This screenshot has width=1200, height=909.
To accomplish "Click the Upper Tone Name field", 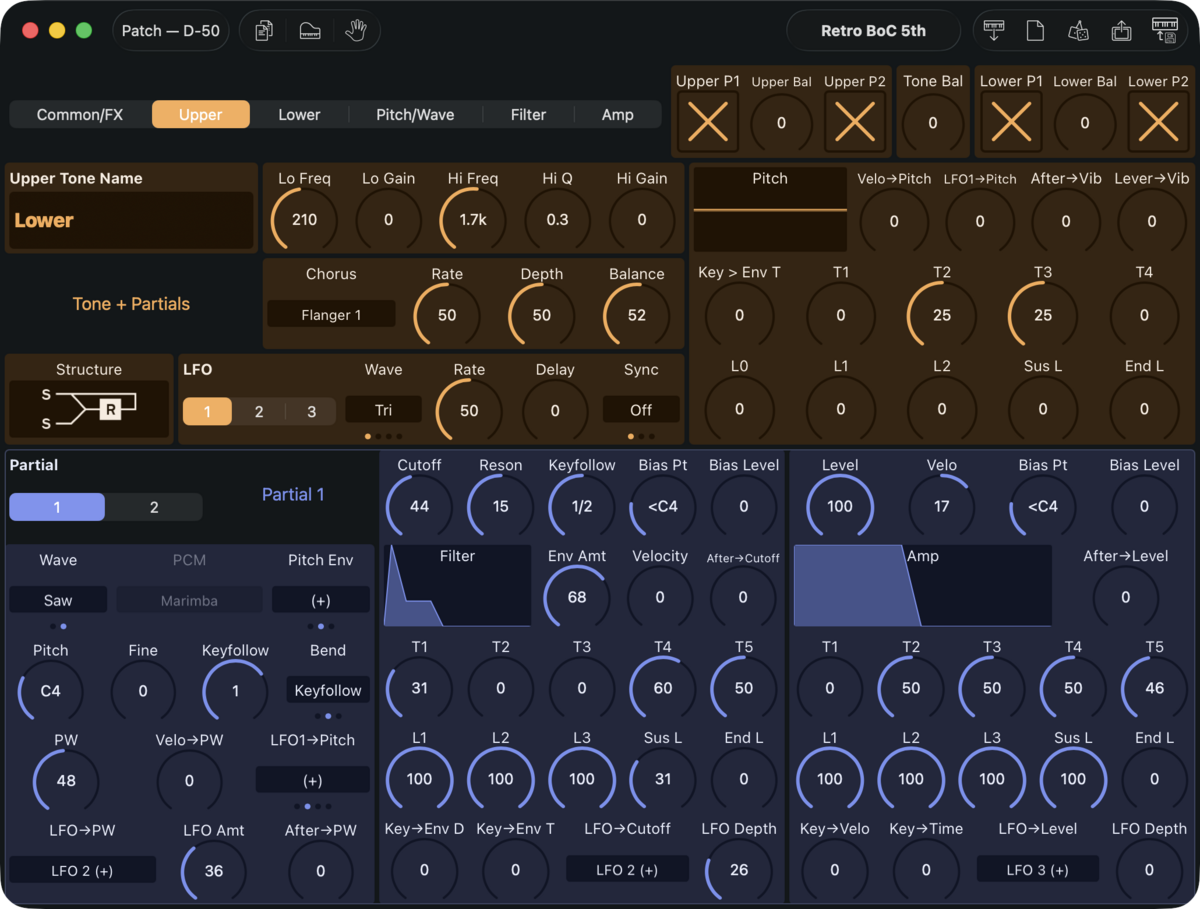I will [131, 220].
